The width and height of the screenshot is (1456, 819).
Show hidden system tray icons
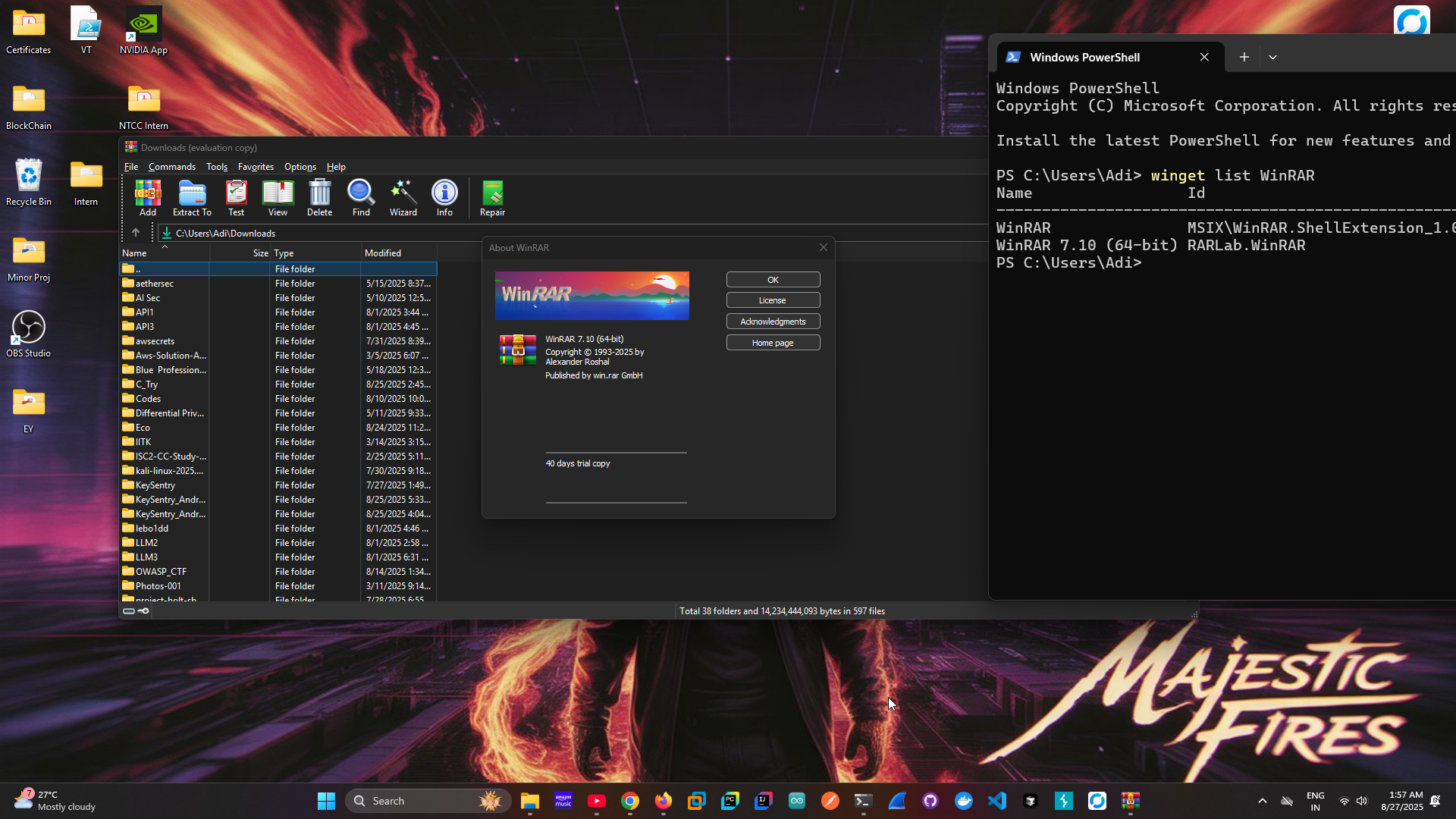pos(1263,801)
